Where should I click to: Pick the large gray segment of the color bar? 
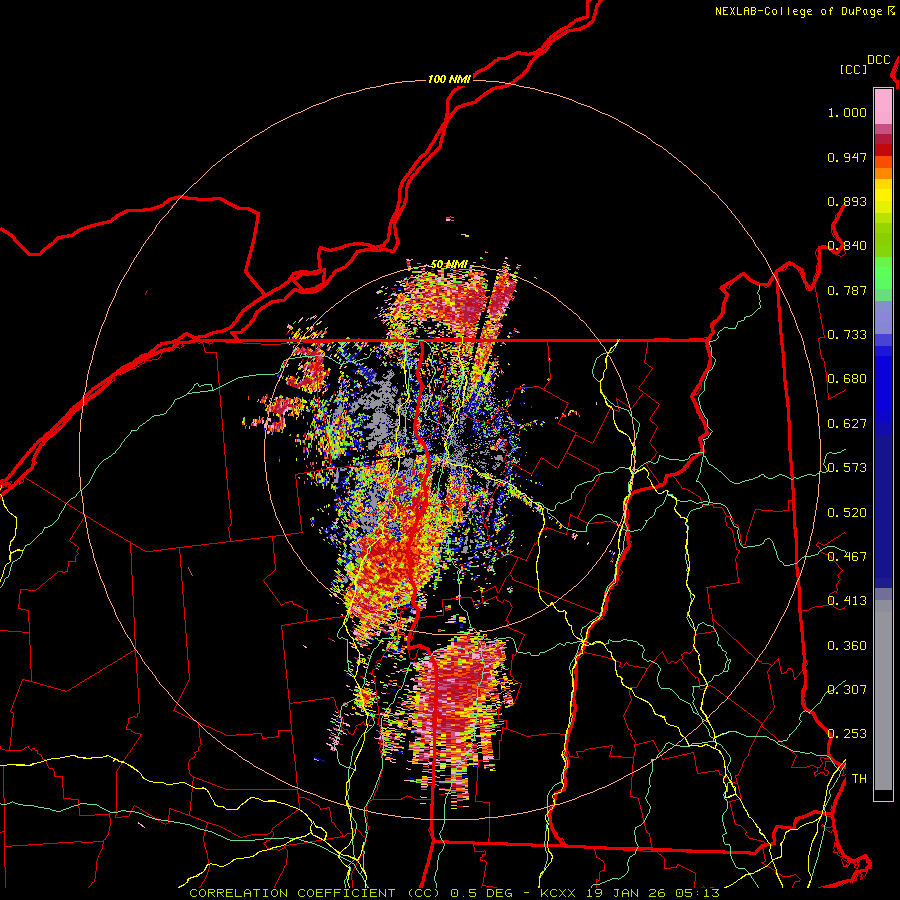coord(883,695)
